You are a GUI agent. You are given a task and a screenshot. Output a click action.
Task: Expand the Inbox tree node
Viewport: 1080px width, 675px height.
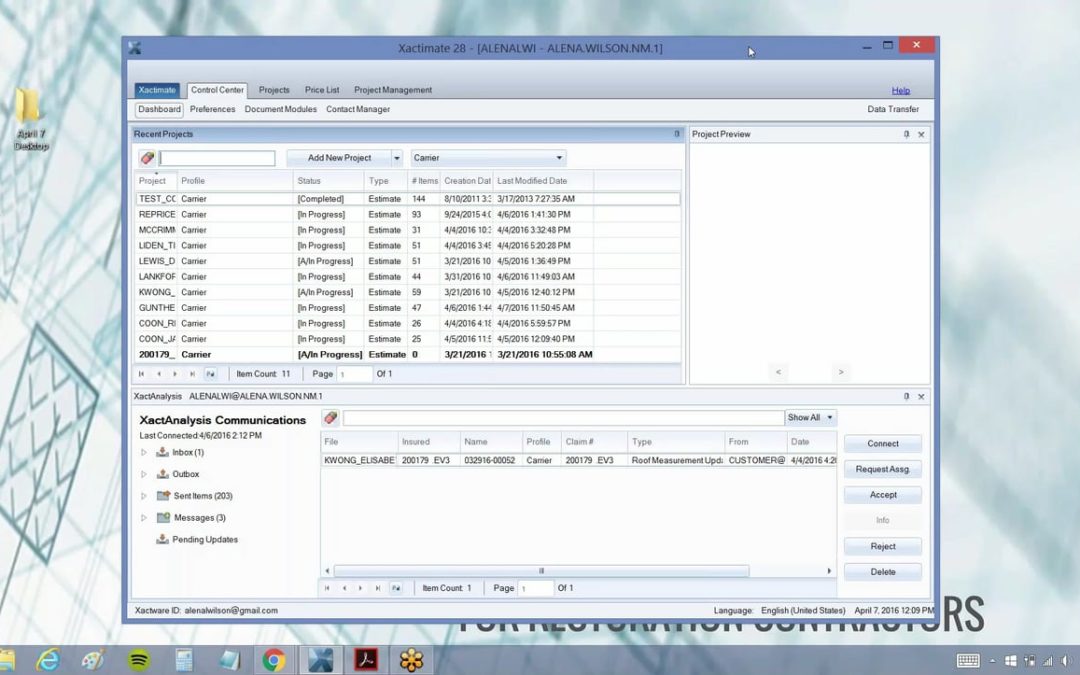click(x=144, y=453)
